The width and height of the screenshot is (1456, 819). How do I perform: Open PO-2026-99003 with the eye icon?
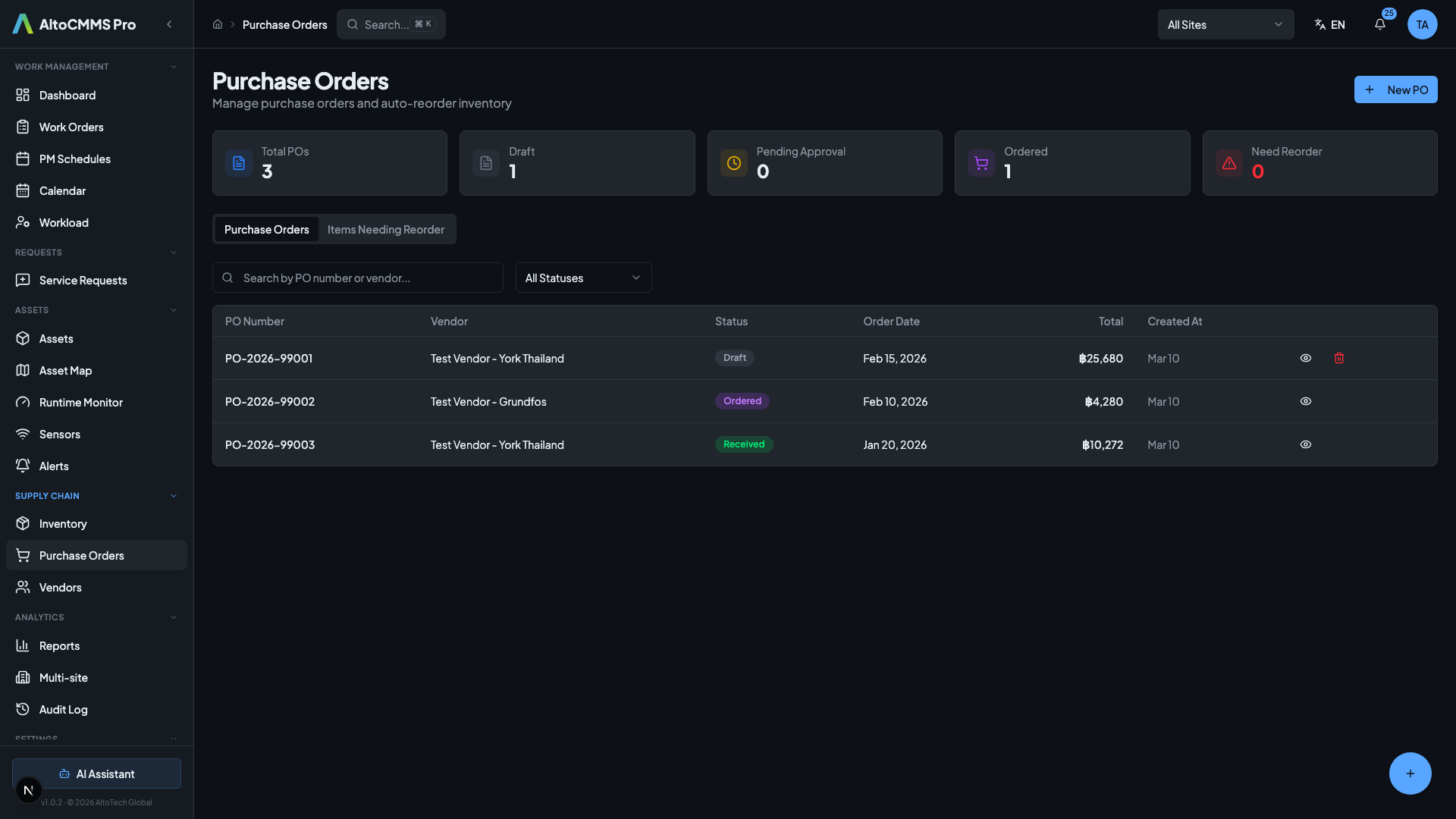pyautogui.click(x=1305, y=444)
